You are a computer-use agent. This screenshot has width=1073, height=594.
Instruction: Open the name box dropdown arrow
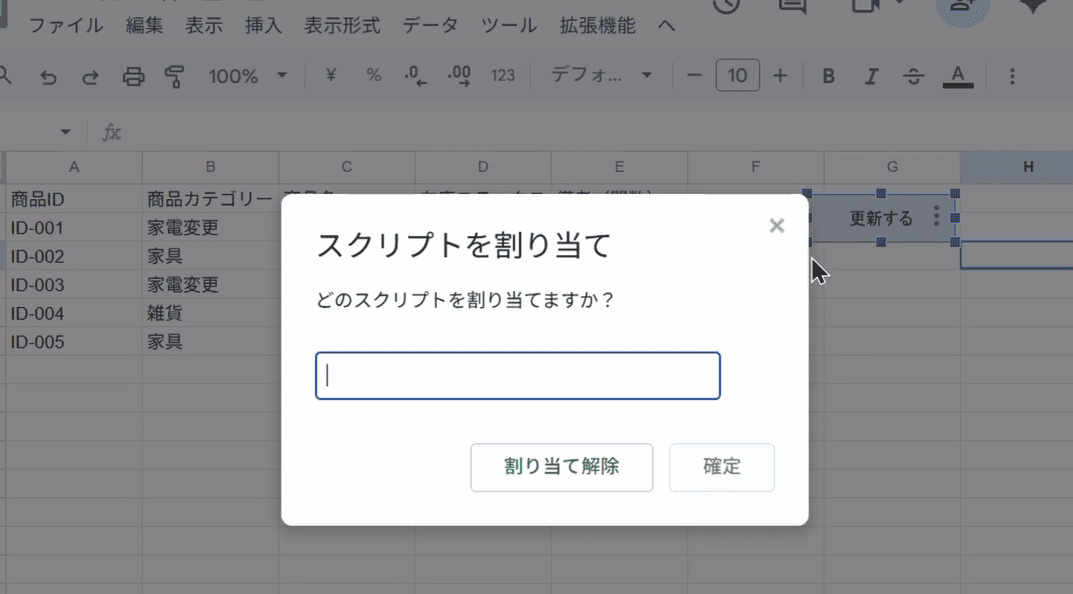[x=66, y=132]
